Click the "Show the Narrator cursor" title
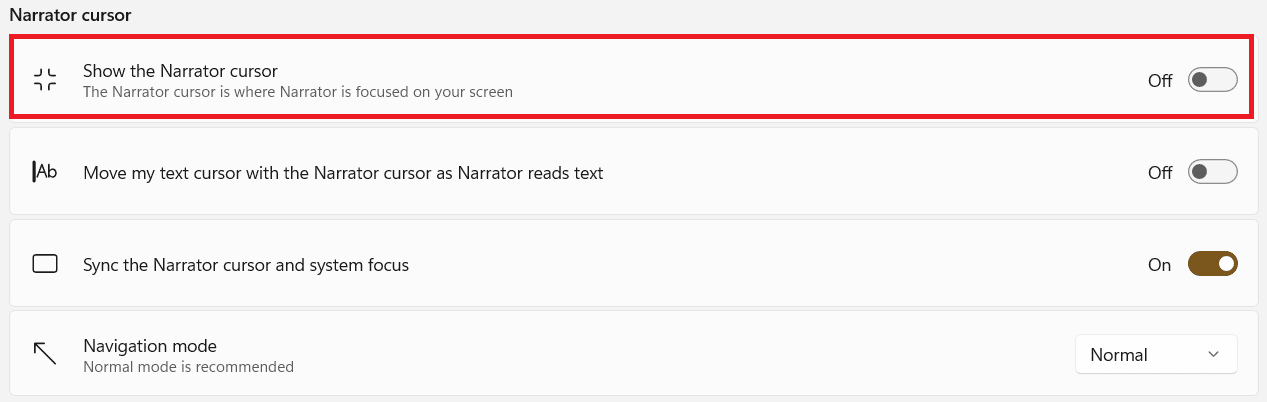Image resolution: width=1267 pixels, height=402 pixels. [x=180, y=71]
